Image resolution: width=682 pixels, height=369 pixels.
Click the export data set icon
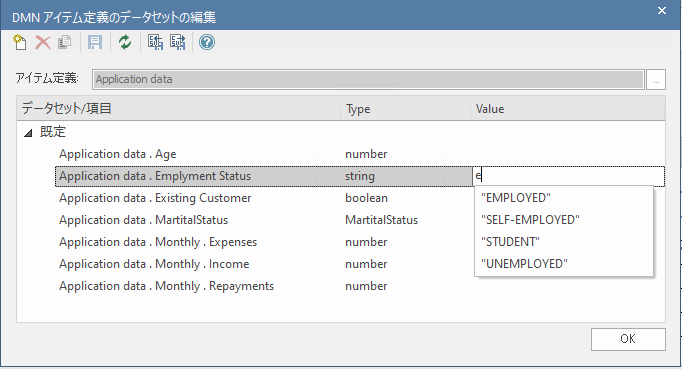click(177, 42)
